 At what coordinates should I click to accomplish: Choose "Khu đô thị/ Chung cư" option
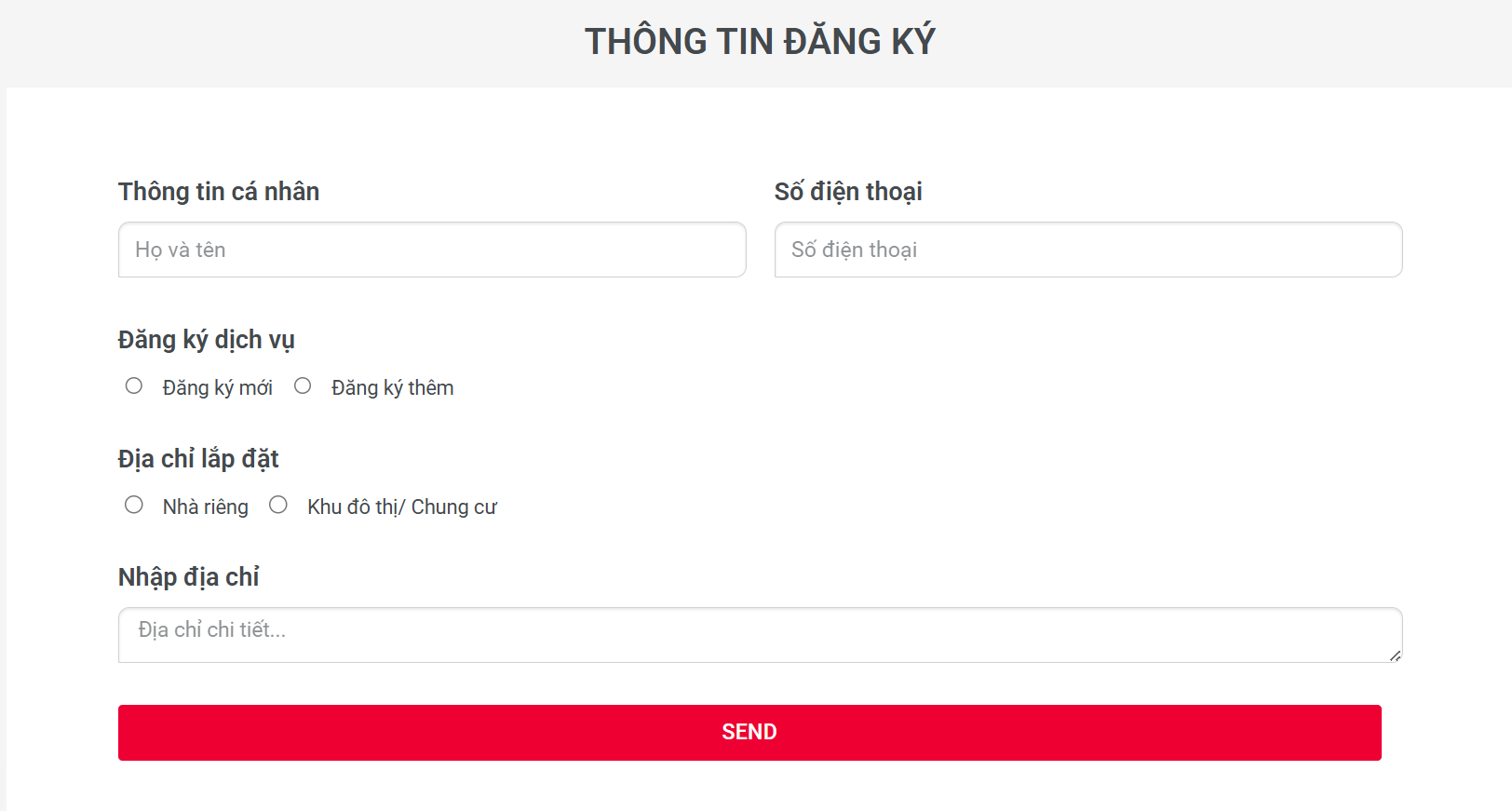(x=278, y=504)
